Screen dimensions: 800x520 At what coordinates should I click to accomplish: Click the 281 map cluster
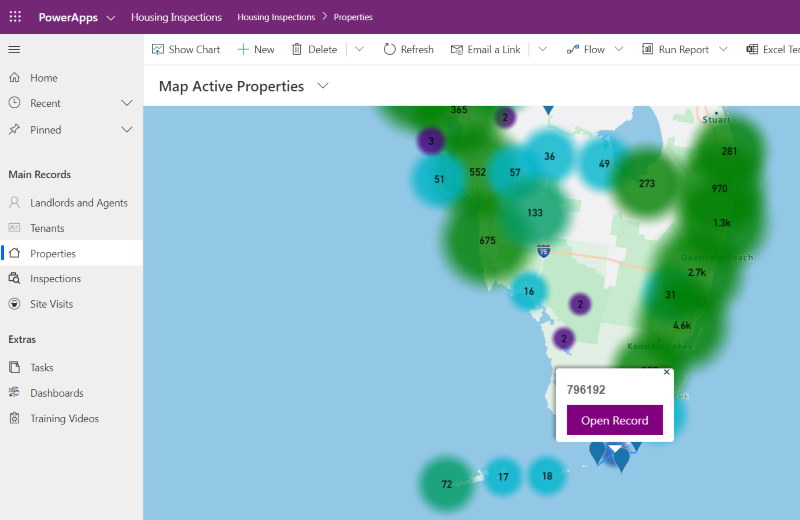pyautogui.click(x=729, y=151)
